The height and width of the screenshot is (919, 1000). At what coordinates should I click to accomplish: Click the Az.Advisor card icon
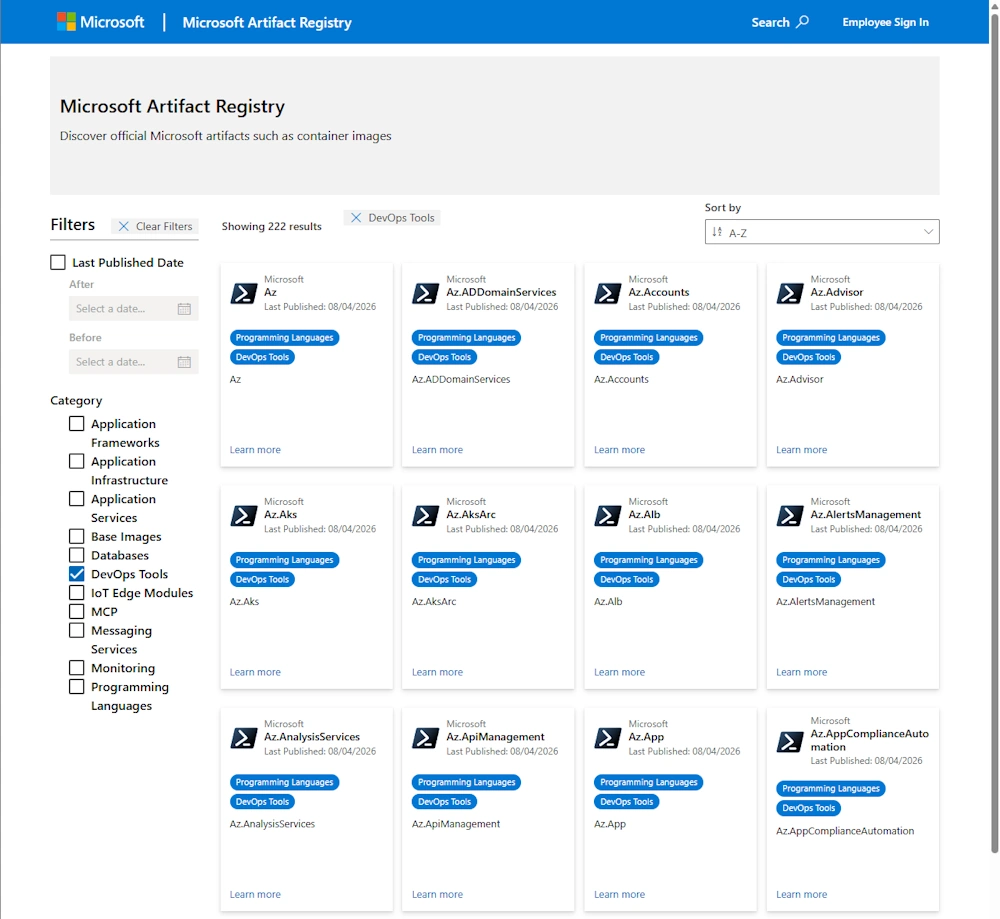[x=790, y=293]
